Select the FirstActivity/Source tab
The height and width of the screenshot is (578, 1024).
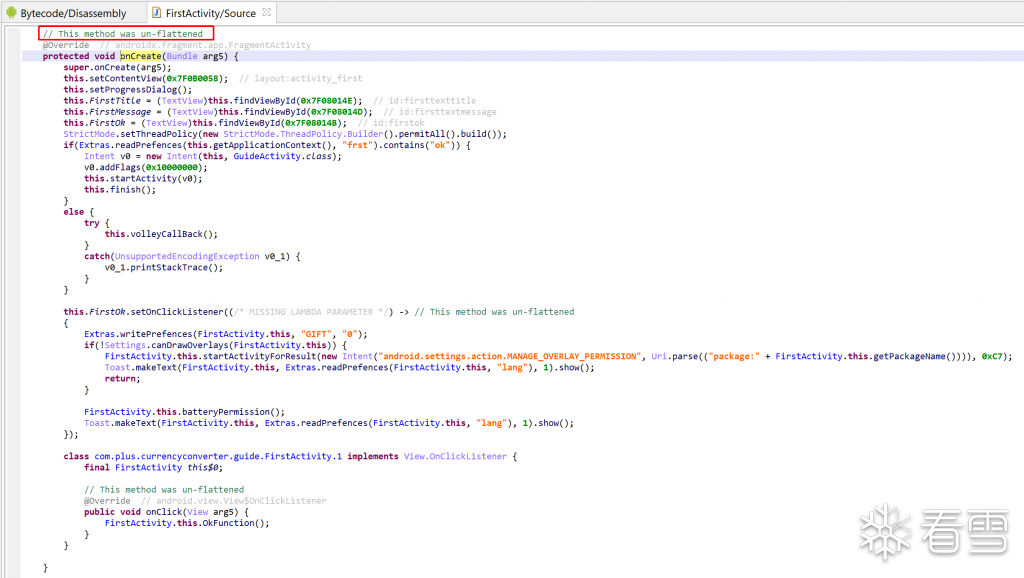pyautogui.click(x=210, y=13)
